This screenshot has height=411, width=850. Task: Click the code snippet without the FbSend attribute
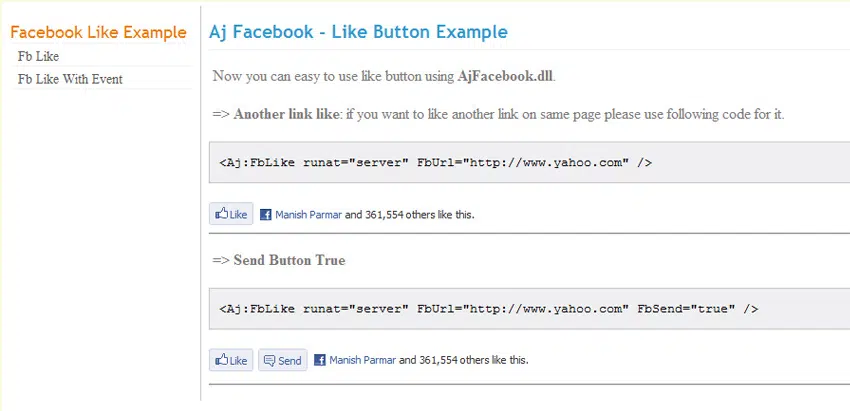[435, 162]
